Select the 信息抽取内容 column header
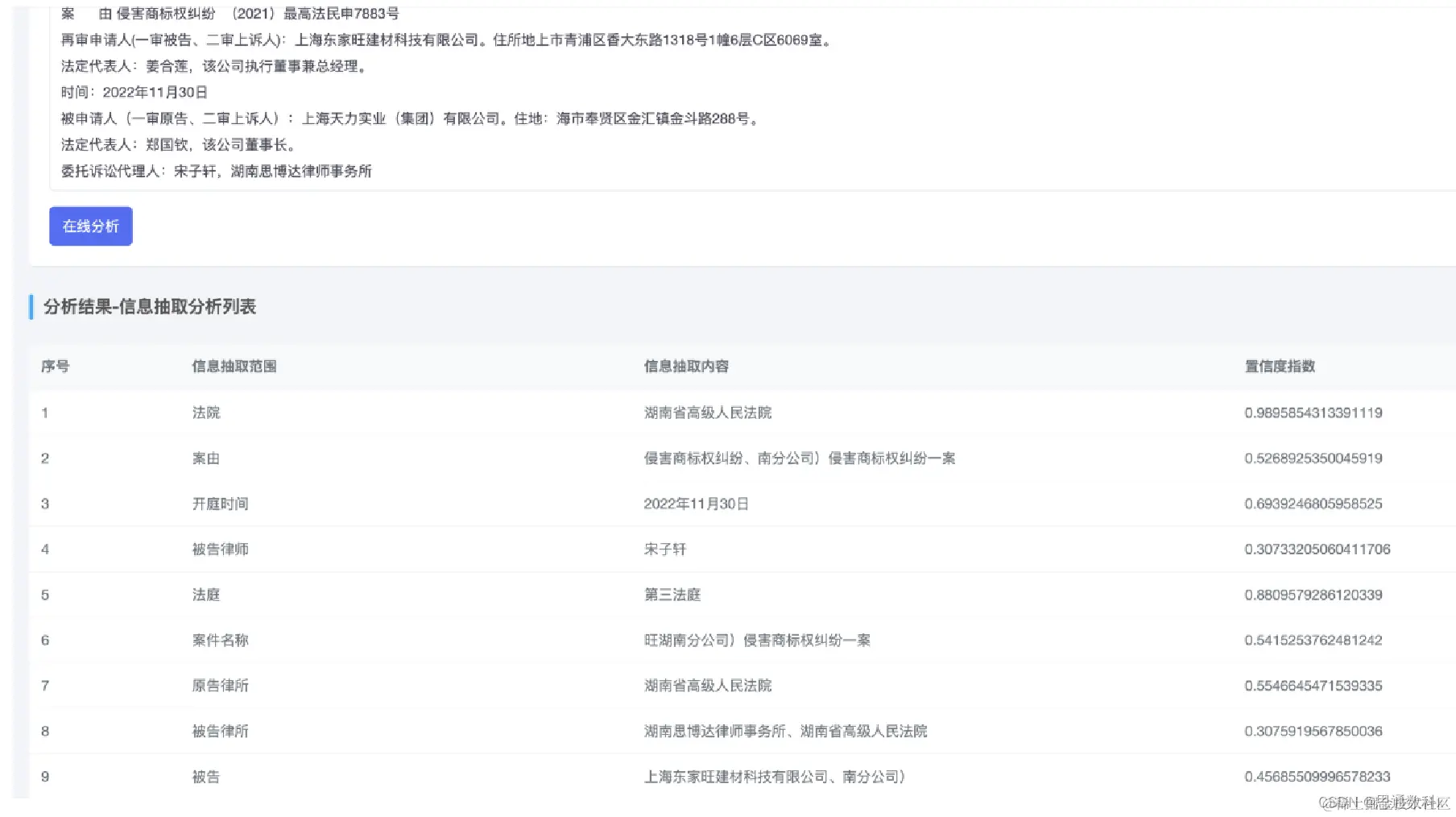This screenshot has width=1456, height=817. click(686, 367)
